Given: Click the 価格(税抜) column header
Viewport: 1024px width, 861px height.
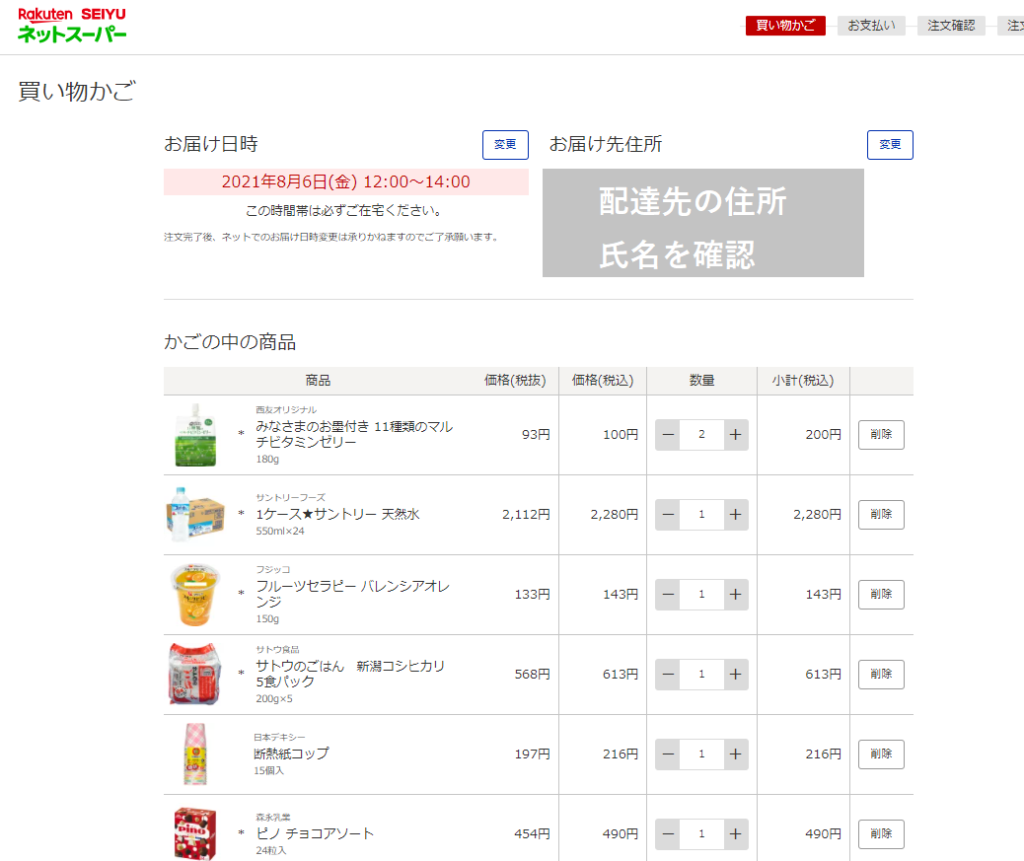Looking at the screenshot, I should tap(515, 380).
